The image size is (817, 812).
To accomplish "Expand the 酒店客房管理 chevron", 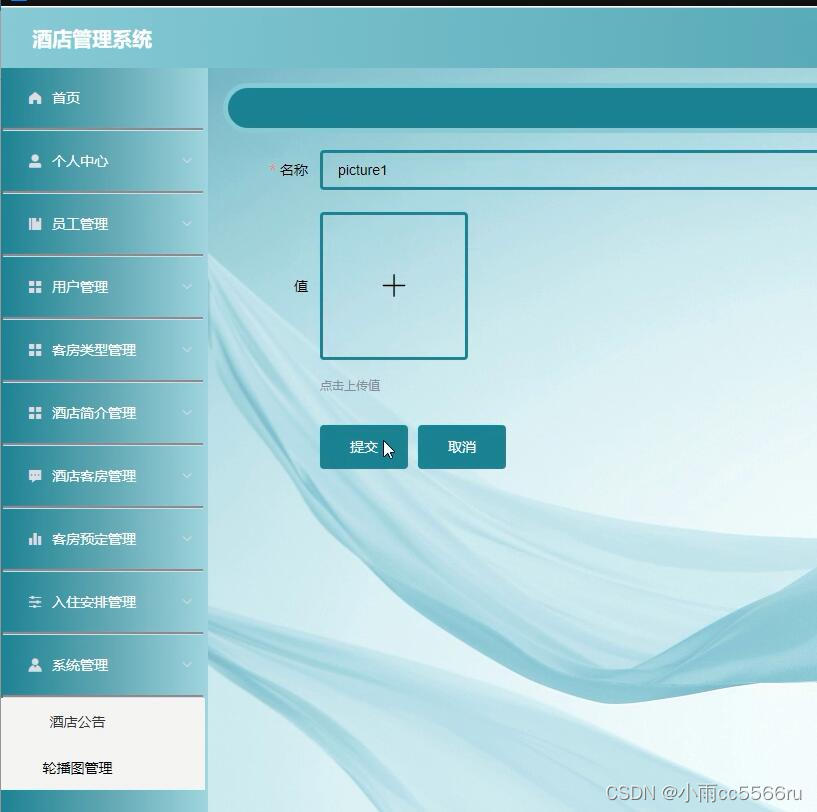I will pos(187,476).
